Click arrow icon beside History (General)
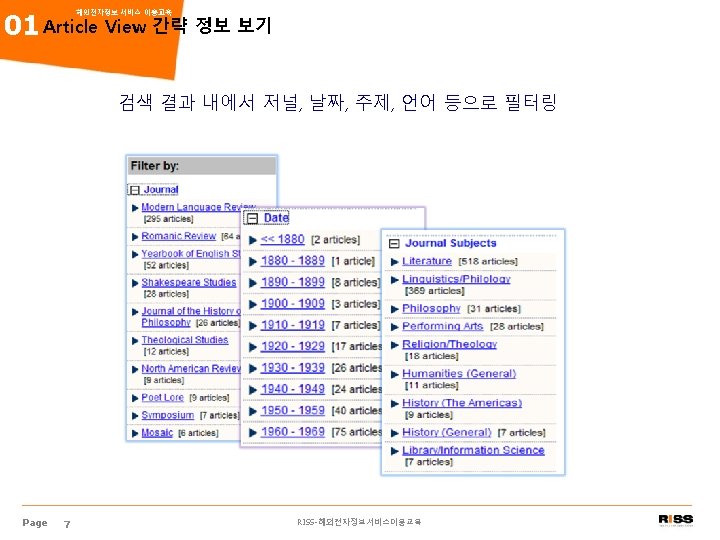 click(394, 433)
